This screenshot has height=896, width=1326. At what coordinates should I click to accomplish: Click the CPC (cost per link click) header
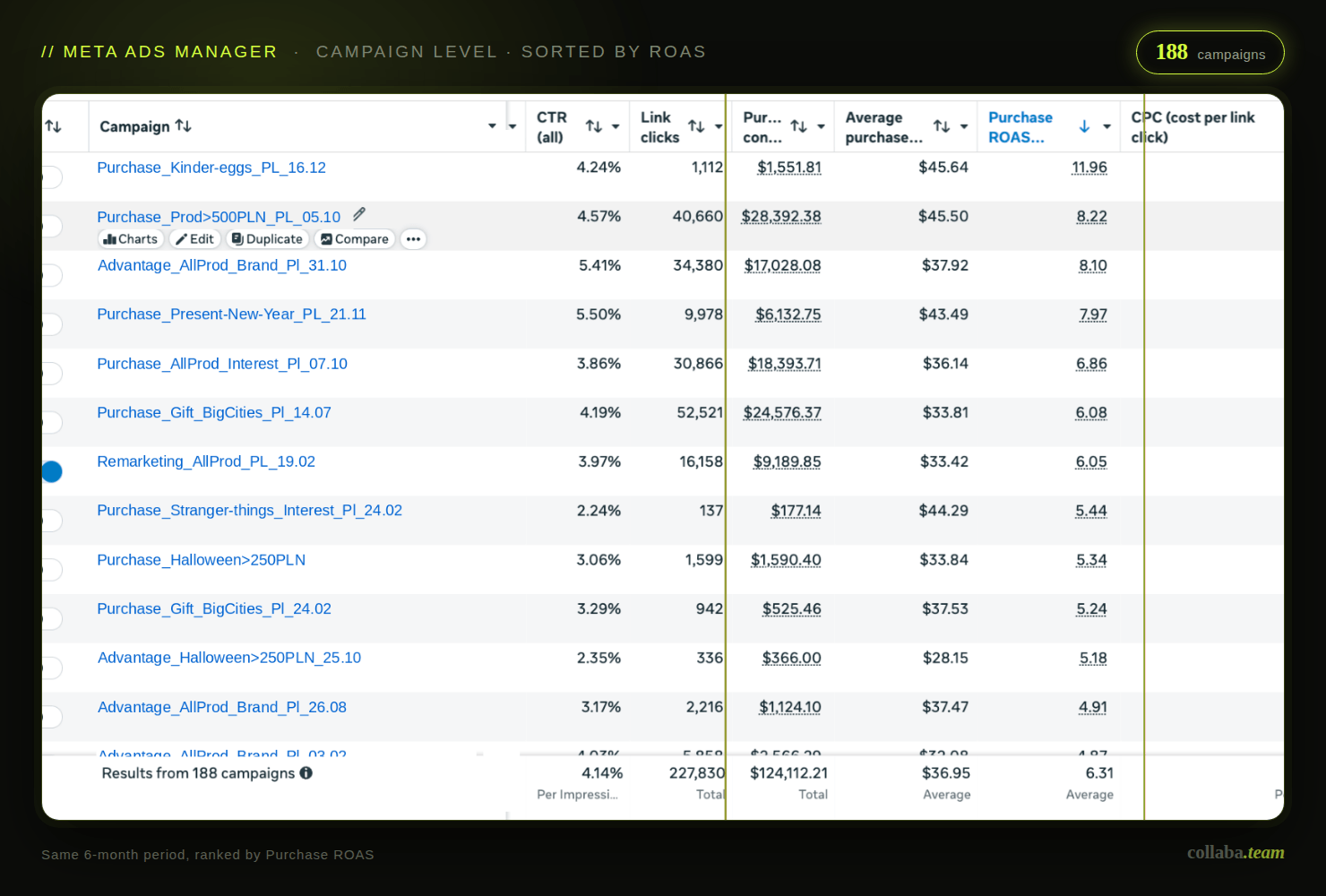1193,127
